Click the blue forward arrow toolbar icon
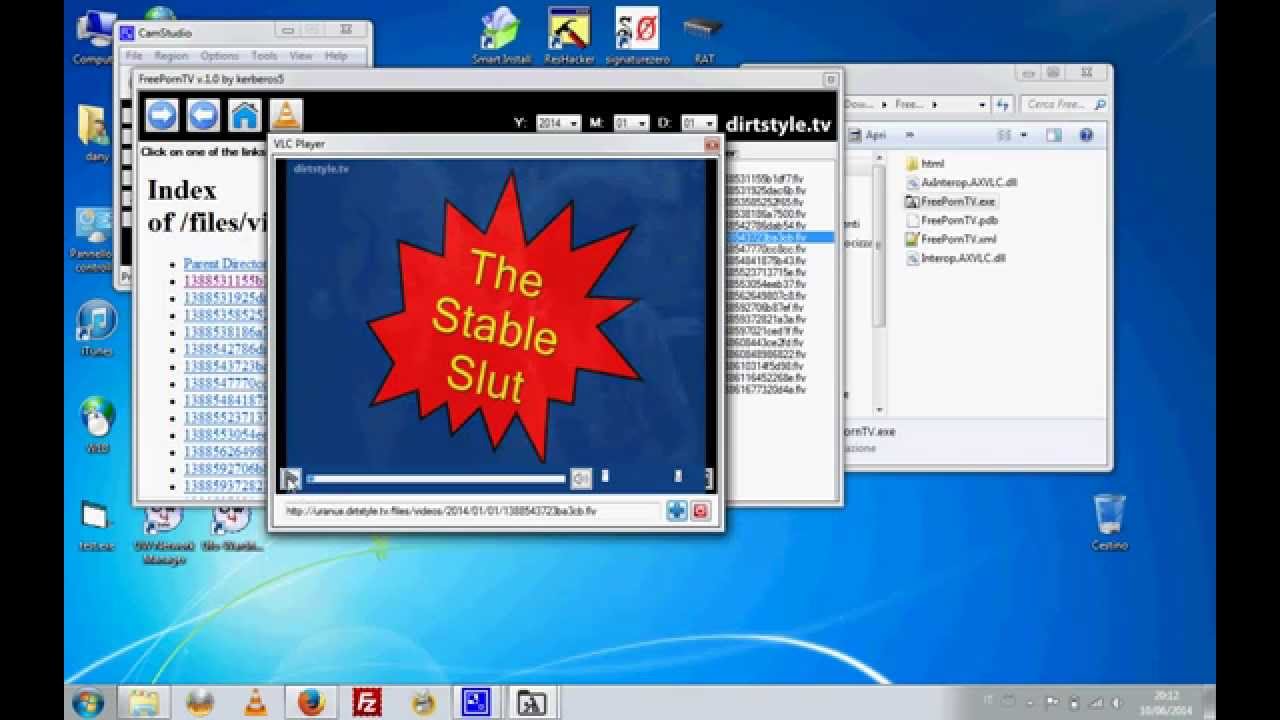Screen dimensions: 1280x720 pos(162,115)
